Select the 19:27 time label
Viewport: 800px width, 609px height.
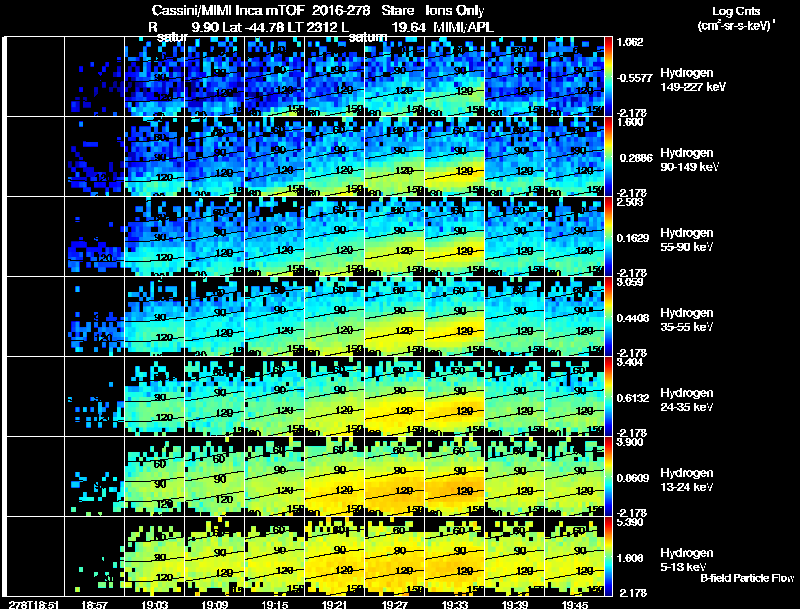(x=395, y=604)
